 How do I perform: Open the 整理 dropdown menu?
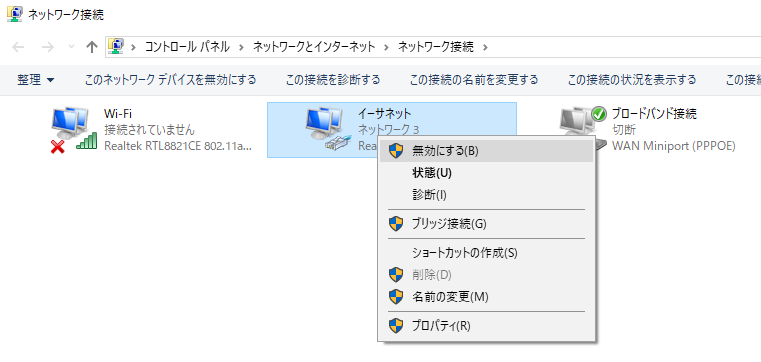coord(35,80)
